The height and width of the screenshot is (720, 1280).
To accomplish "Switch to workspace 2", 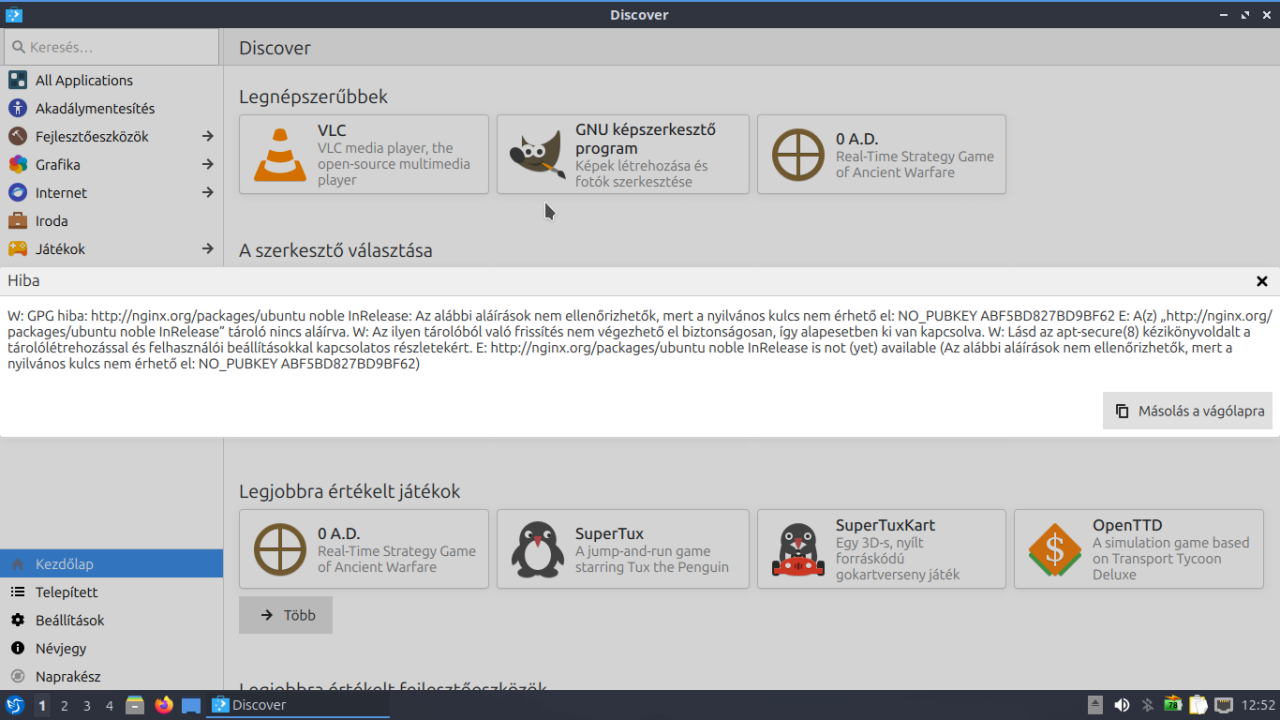I will click(x=64, y=705).
